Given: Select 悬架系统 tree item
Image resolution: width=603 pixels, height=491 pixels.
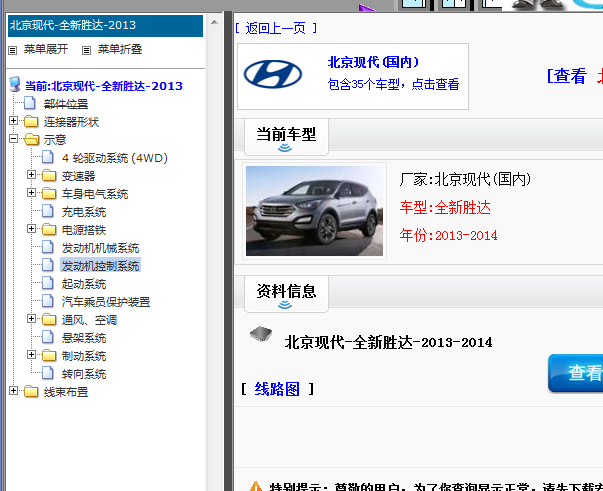Looking at the screenshot, I should tap(84, 338).
